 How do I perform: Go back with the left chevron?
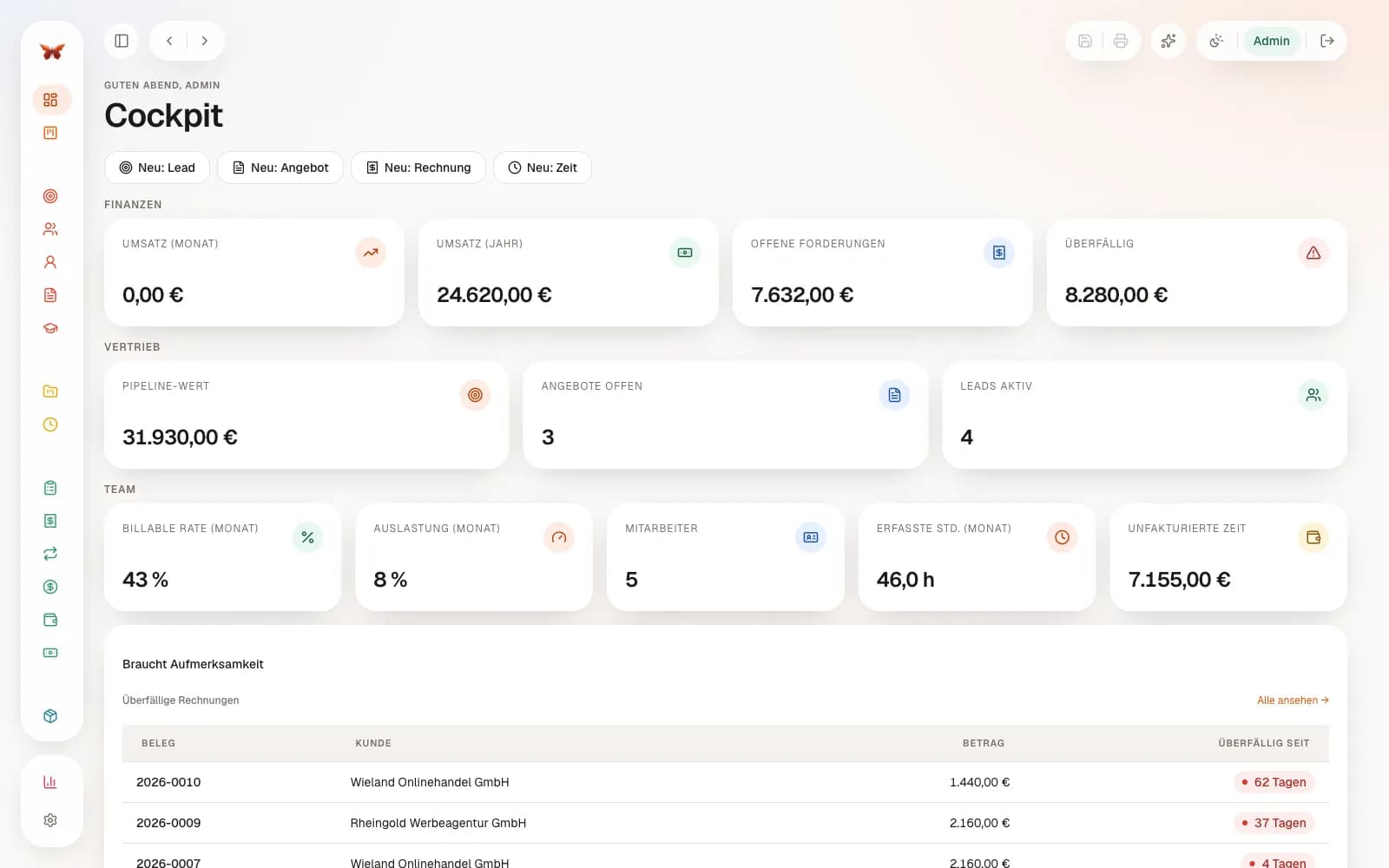coord(169,41)
